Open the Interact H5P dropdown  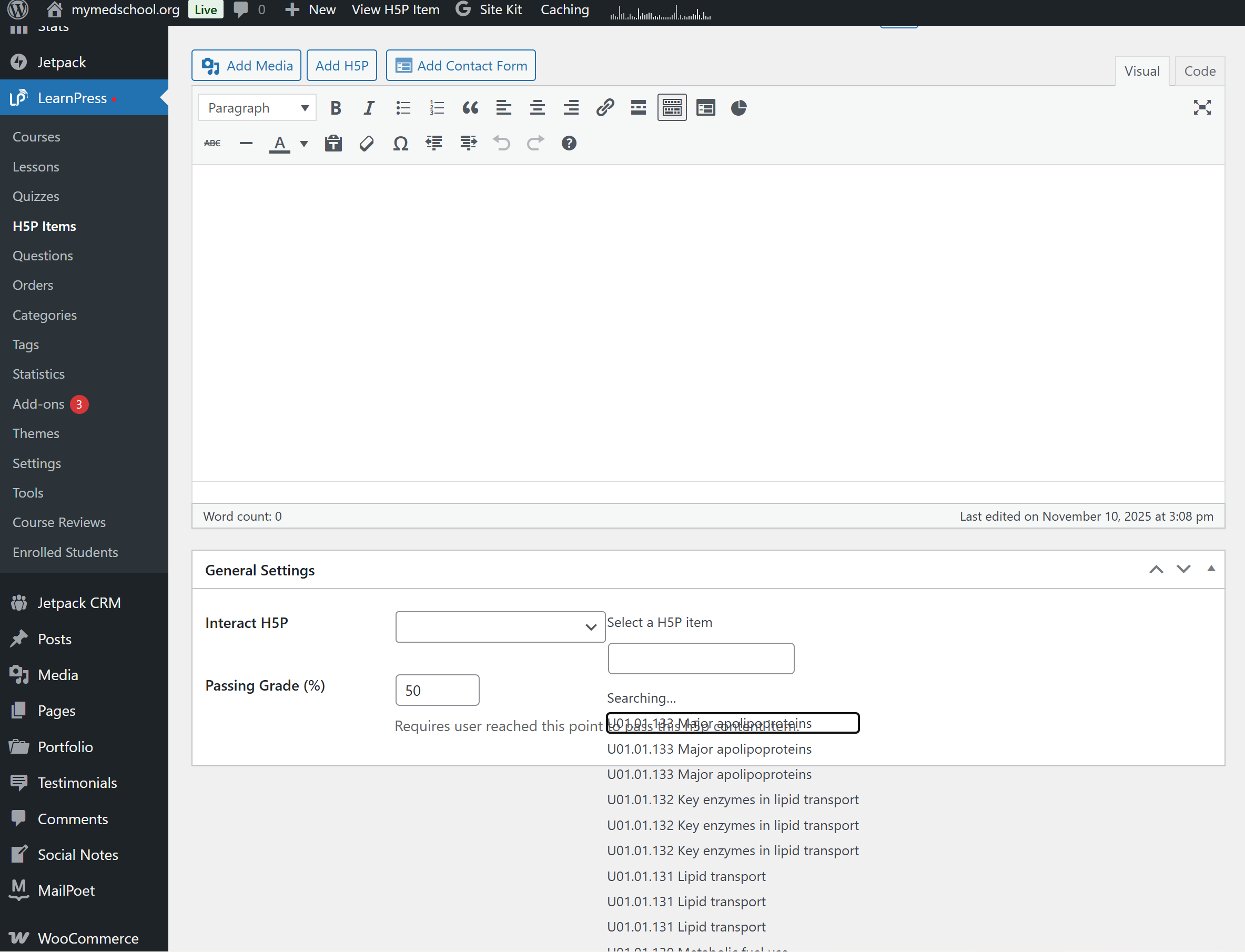pyautogui.click(x=500, y=627)
